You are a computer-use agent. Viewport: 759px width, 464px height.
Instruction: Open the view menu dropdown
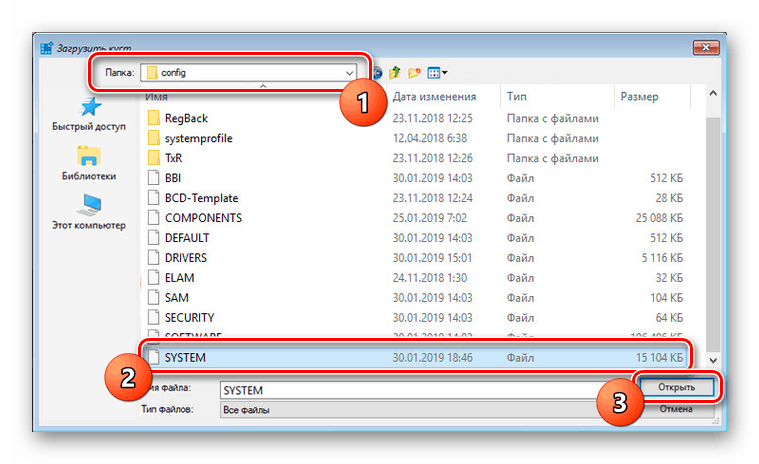pyautogui.click(x=437, y=73)
